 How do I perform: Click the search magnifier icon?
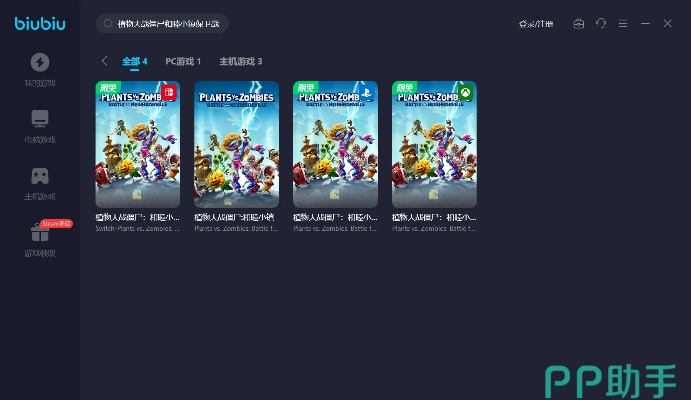click(108, 23)
